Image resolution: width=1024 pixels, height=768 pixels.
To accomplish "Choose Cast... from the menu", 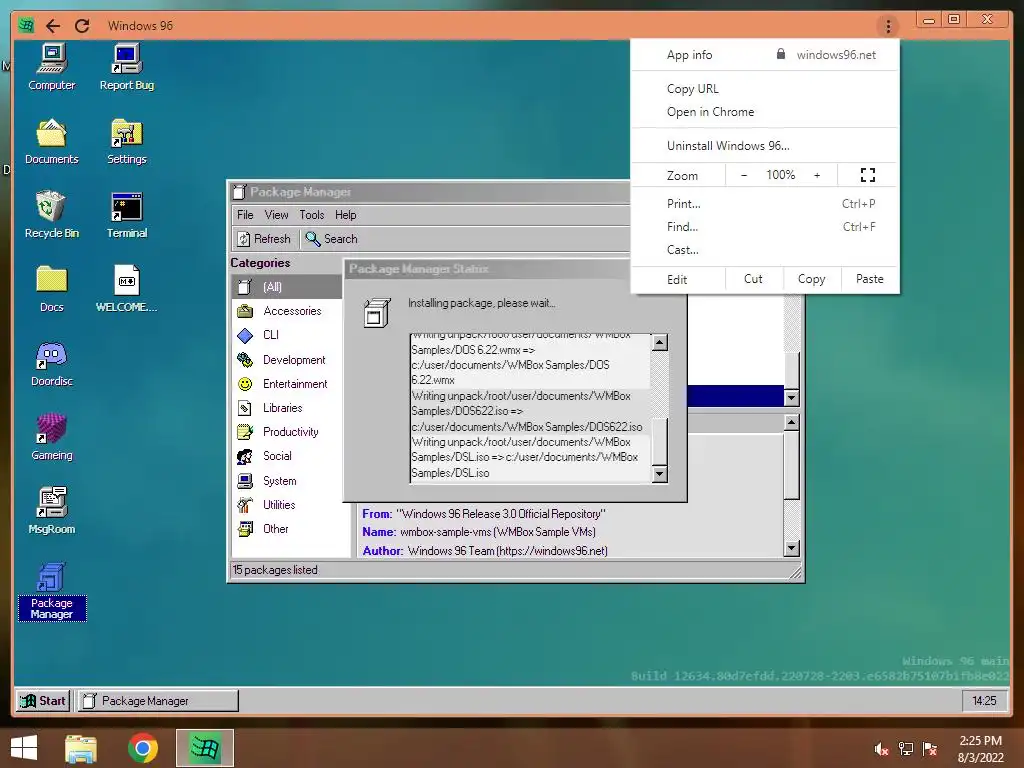I will (765, 249).
